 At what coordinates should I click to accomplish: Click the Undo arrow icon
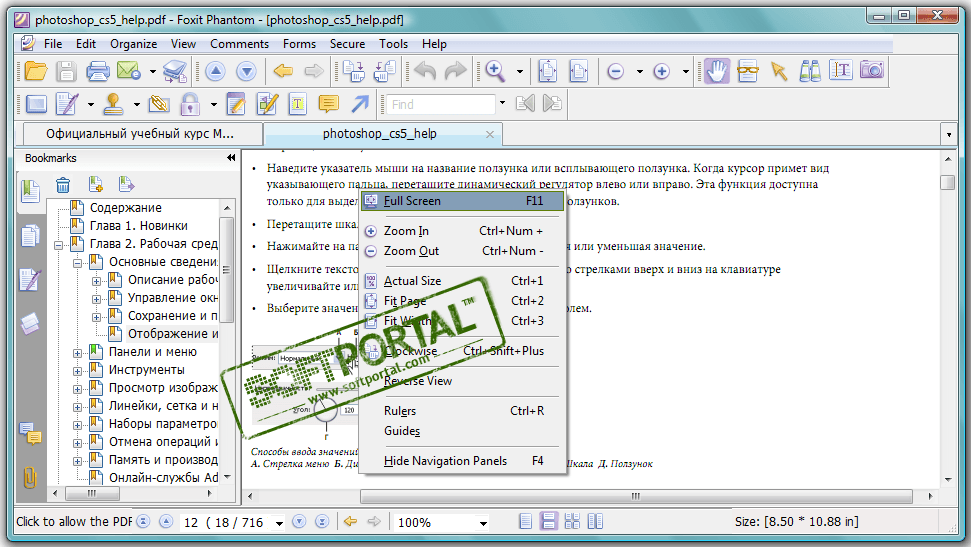coord(425,71)
